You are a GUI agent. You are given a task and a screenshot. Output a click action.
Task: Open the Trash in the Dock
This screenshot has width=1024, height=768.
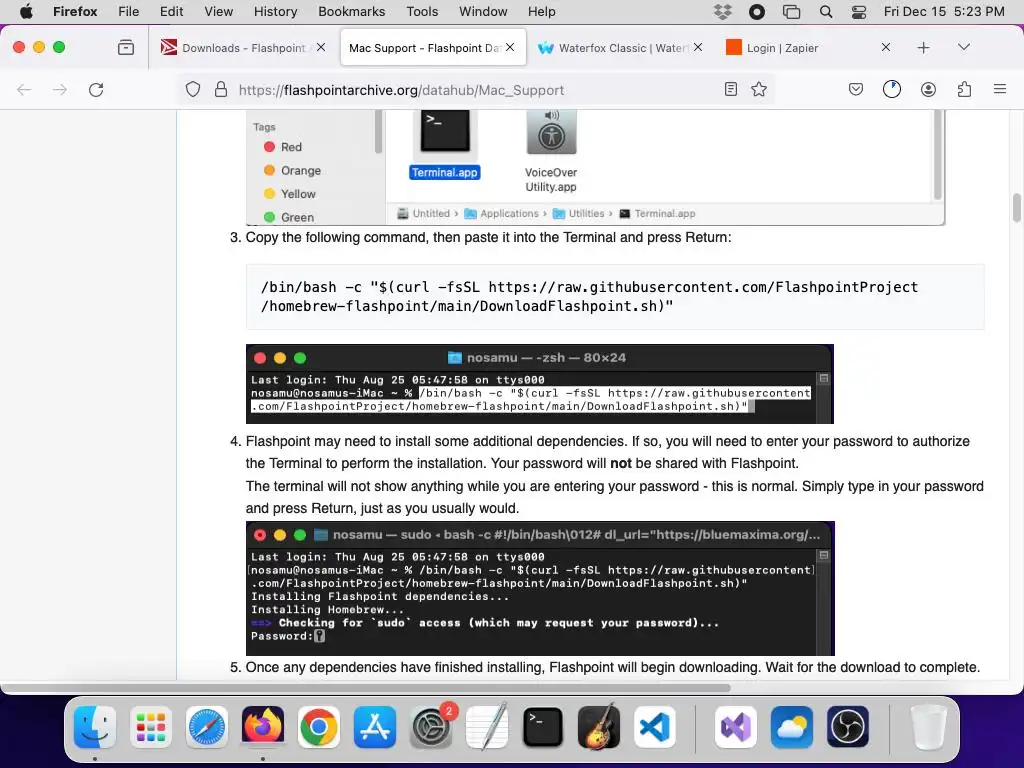(x=928, y=727)
